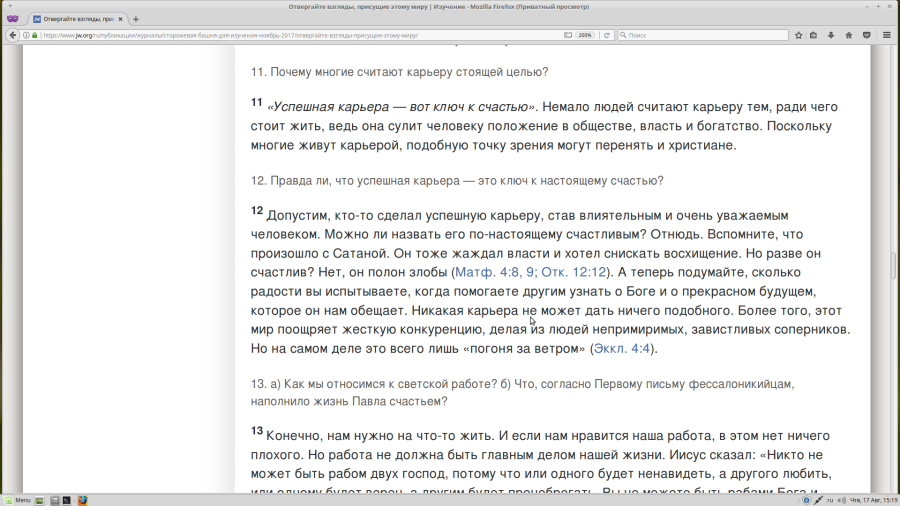Open the 'Отк. 12:12' scripture link
The image size is (900, 506).
click(x=573, y=272)
